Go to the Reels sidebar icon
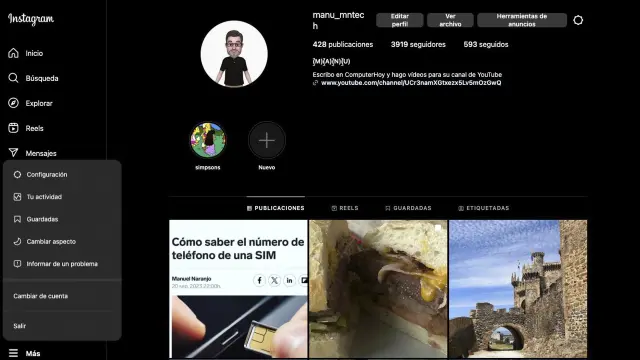The image size is (640, 360). coord(13,128)
